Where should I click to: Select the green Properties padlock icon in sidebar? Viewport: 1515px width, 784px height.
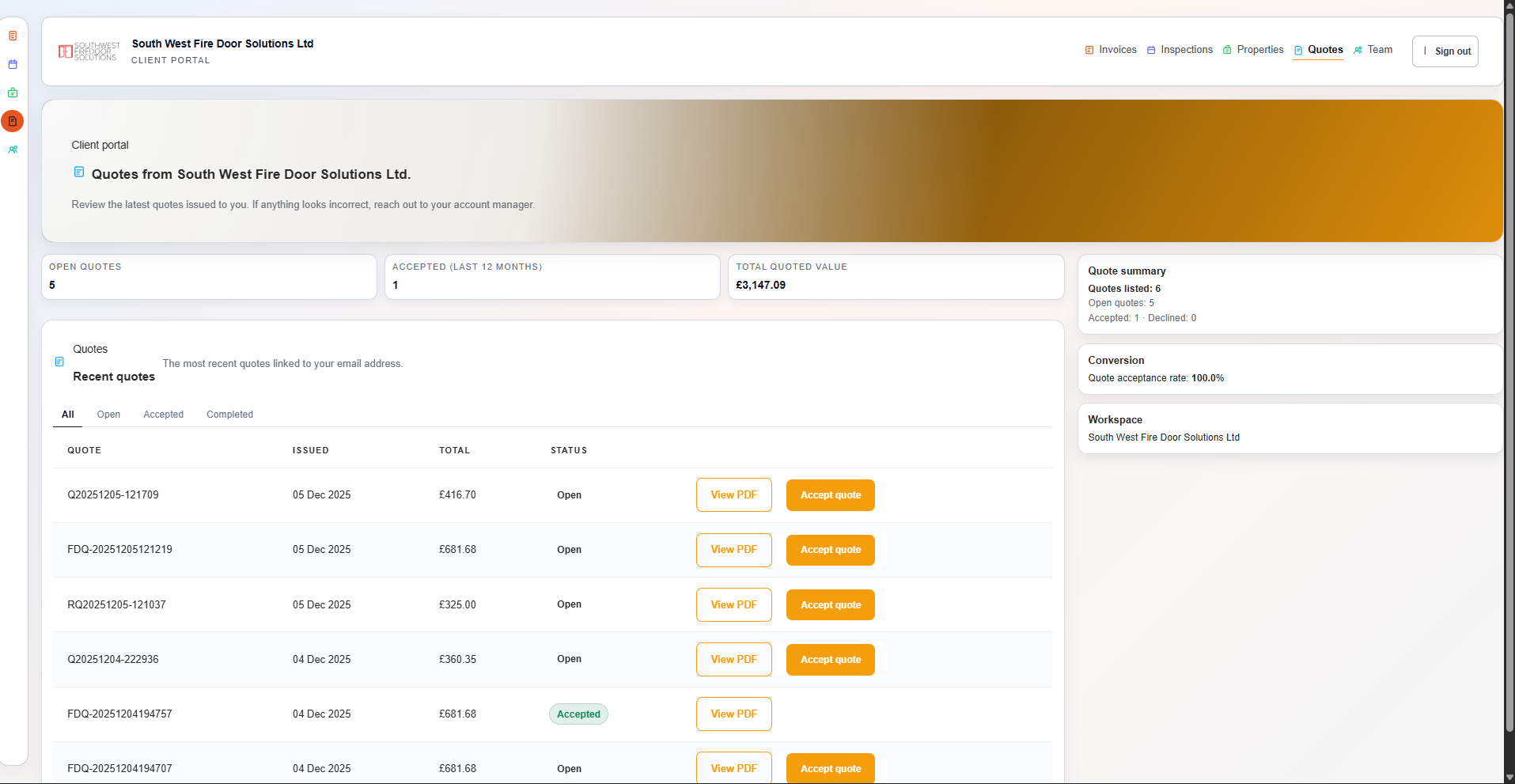click(13, 93)
